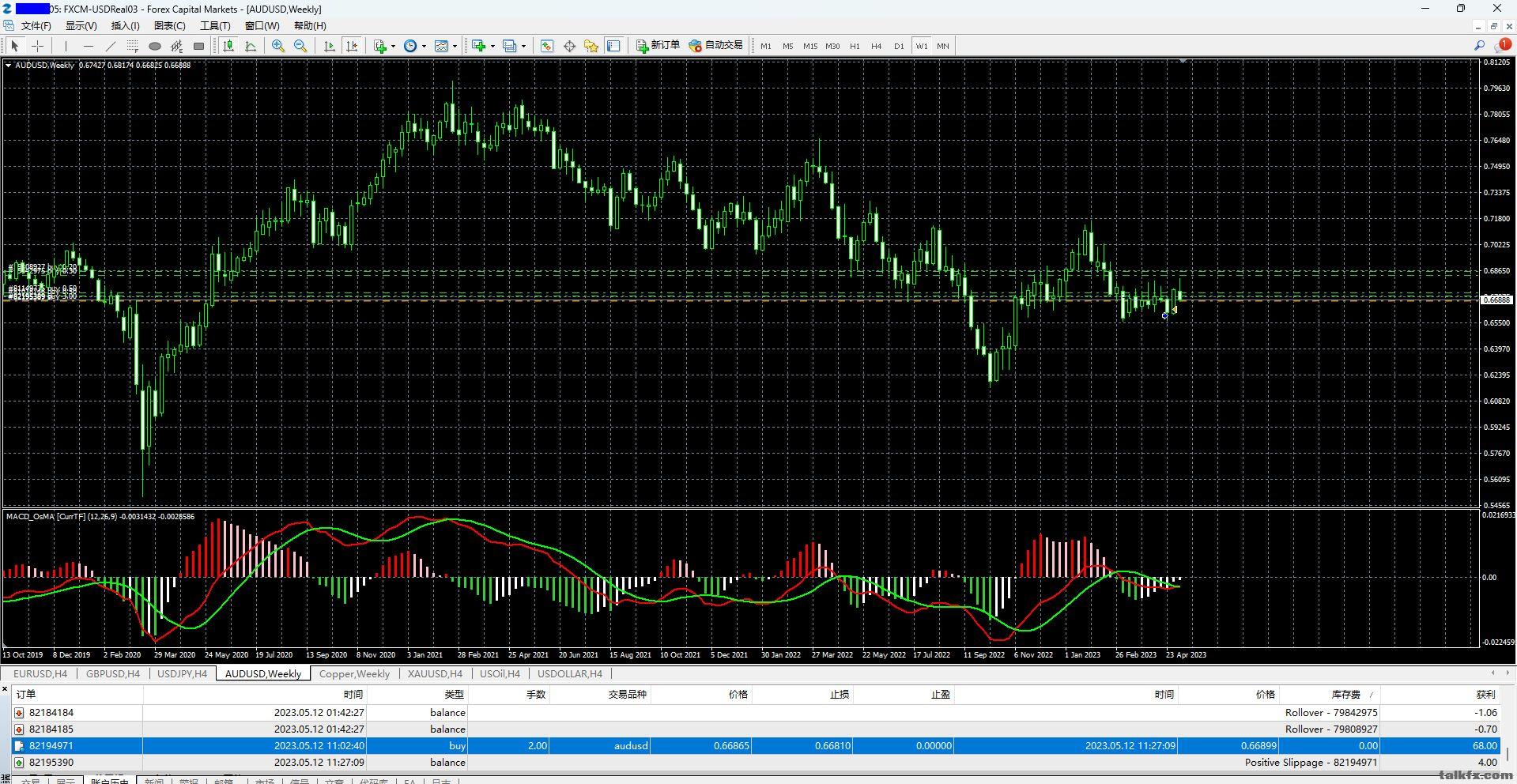This screenshot has width=1517, height=784.
Task: Switch chart to line view
Action: coord(251,46)
